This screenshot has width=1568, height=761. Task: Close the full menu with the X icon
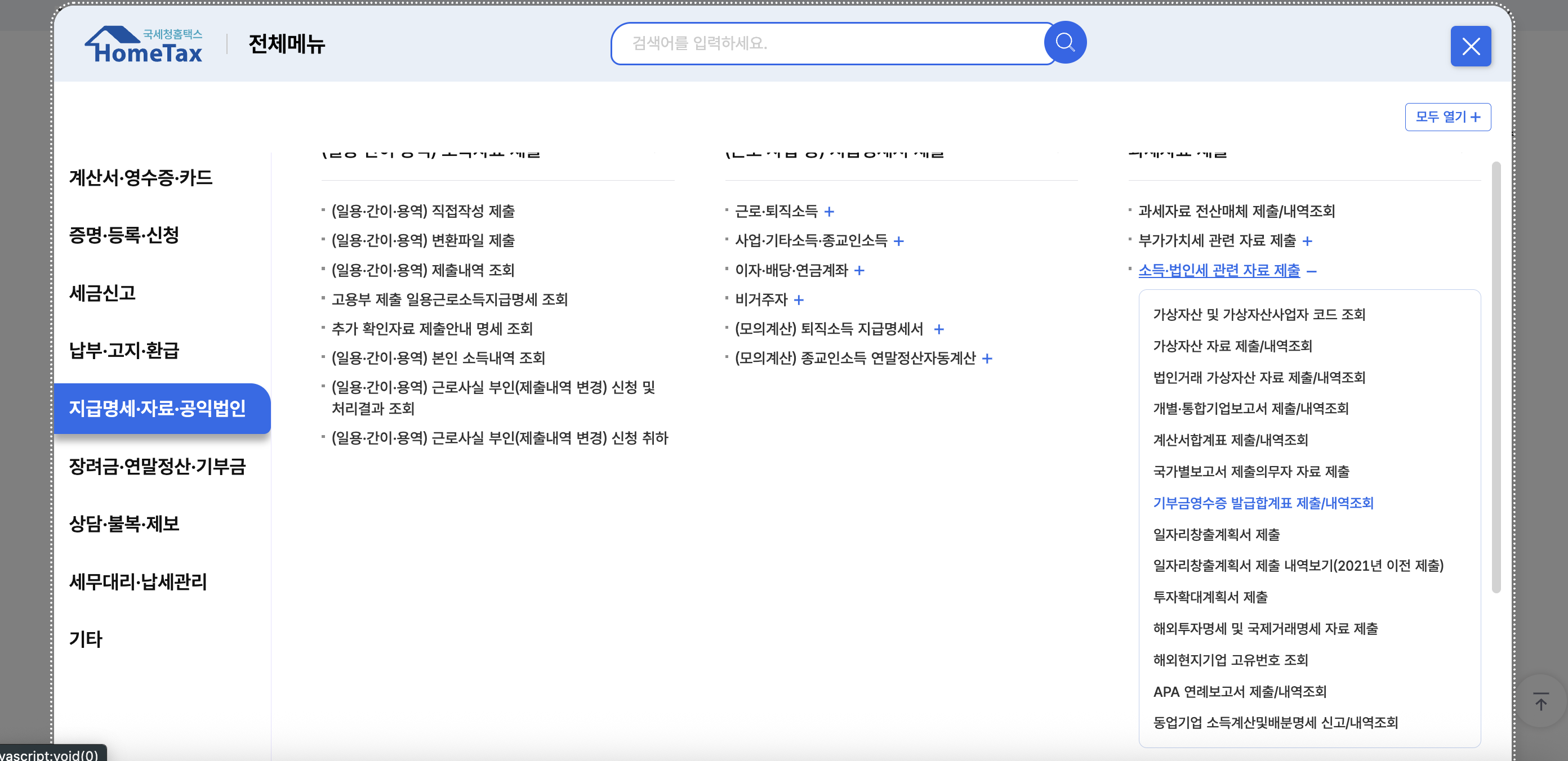coord(1471,46)
